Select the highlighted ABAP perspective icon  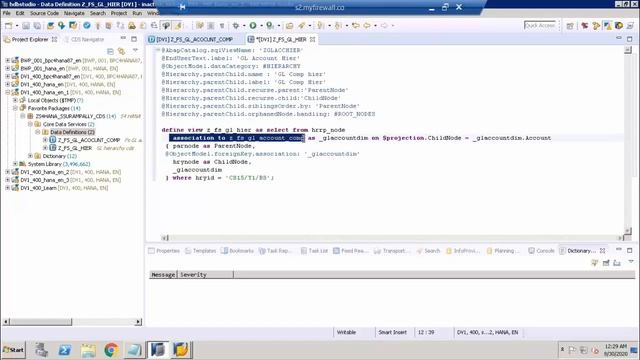608,26
